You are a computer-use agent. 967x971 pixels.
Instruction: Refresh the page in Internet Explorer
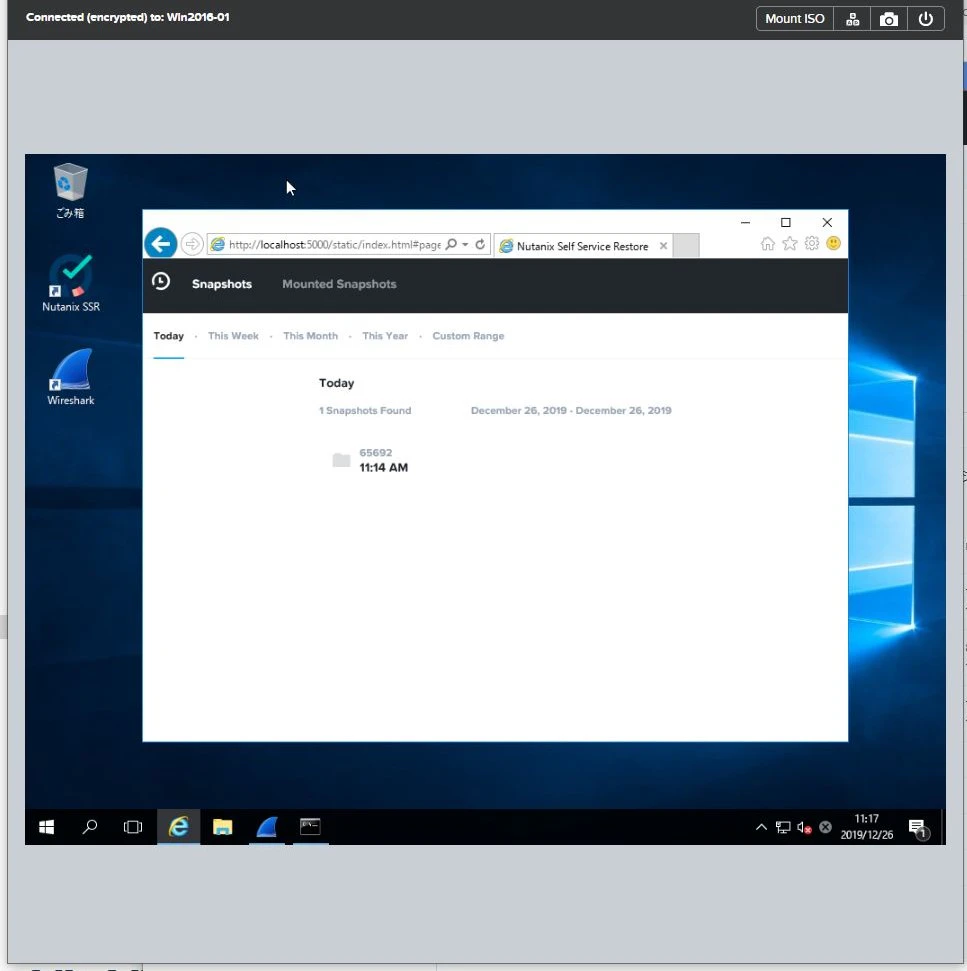pos(480,244)
